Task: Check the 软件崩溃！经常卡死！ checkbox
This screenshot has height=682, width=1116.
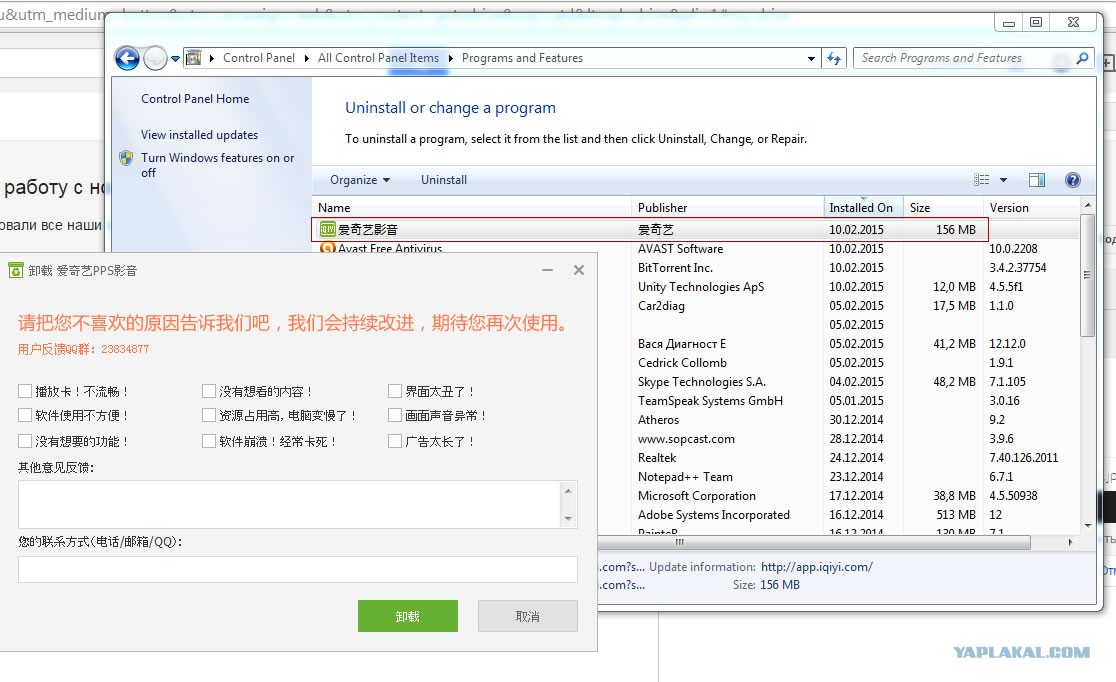Action: point(209,441)
